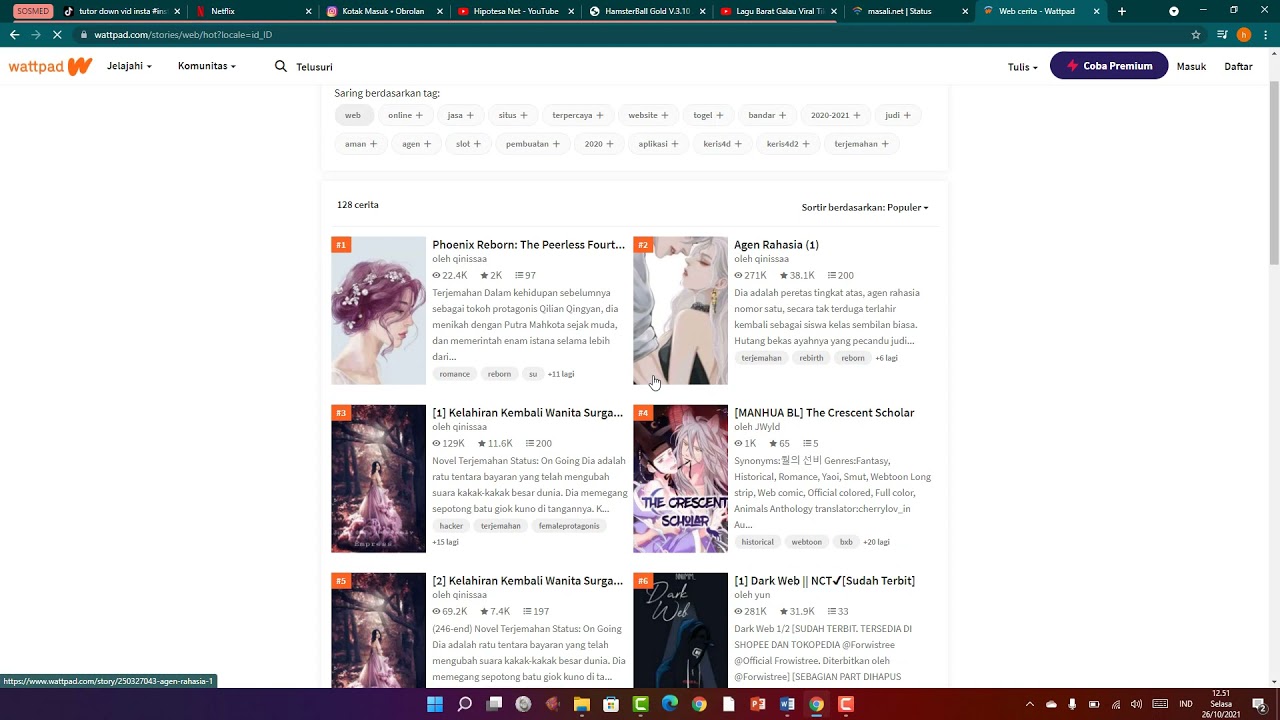The height and width of the screenshot is (720, 1280).
Task: Add the '2020-2021' tag filter
Action: point(835,115)
